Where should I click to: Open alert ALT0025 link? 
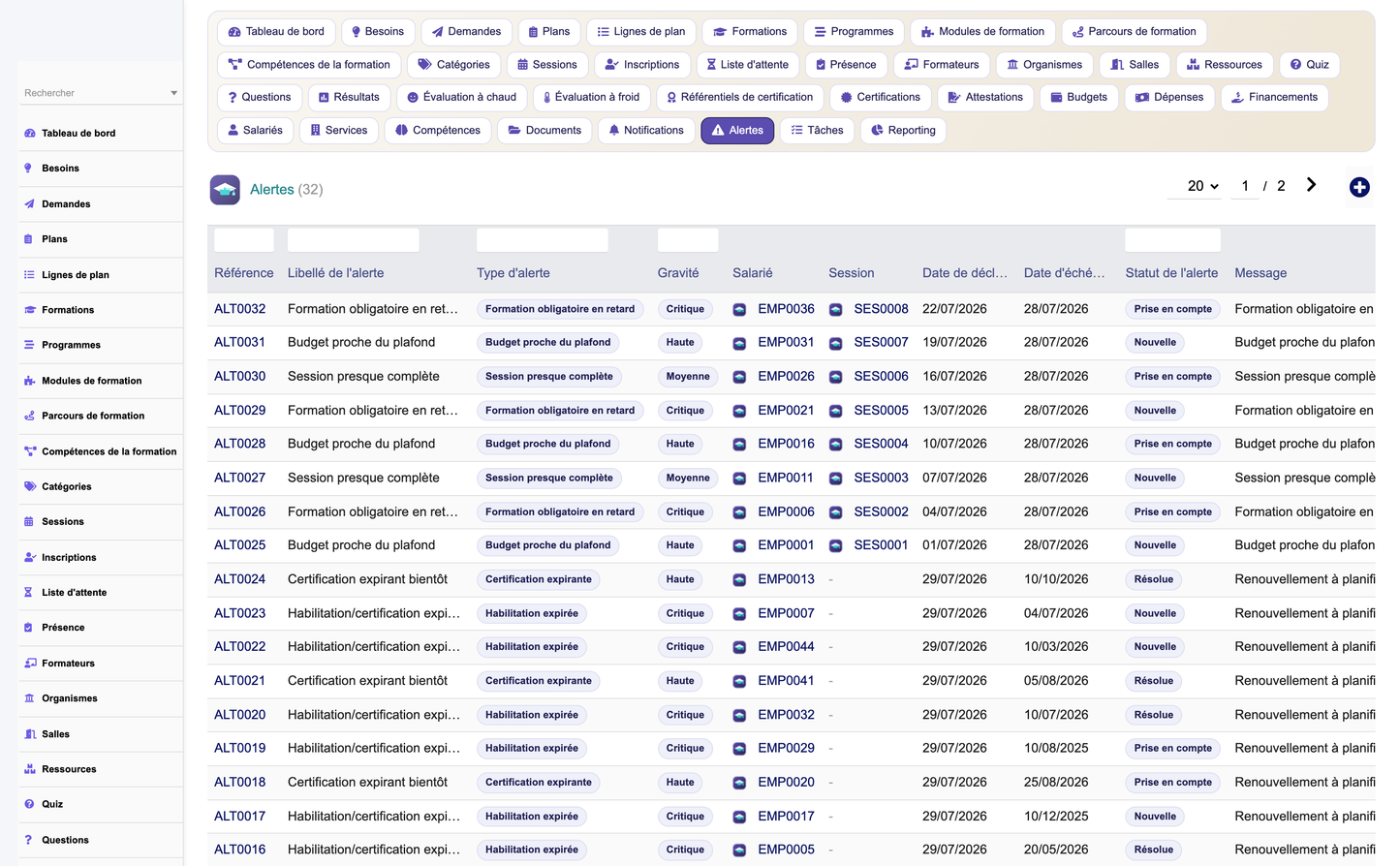239,545
